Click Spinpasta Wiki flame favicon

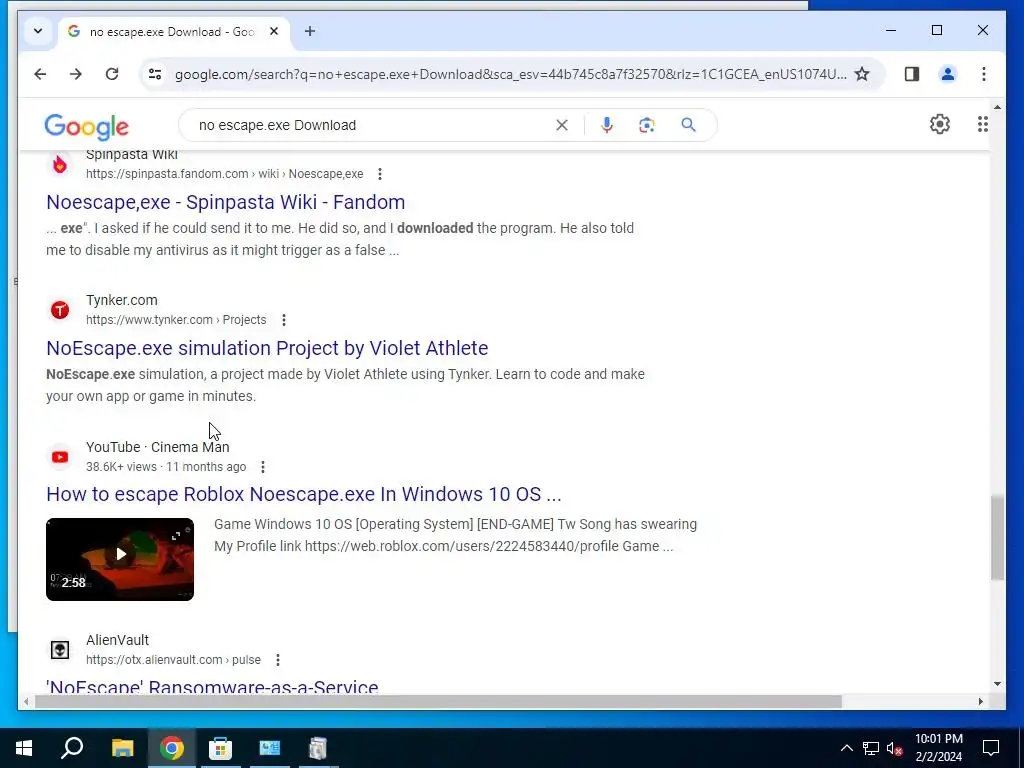[x=59, y=164]
